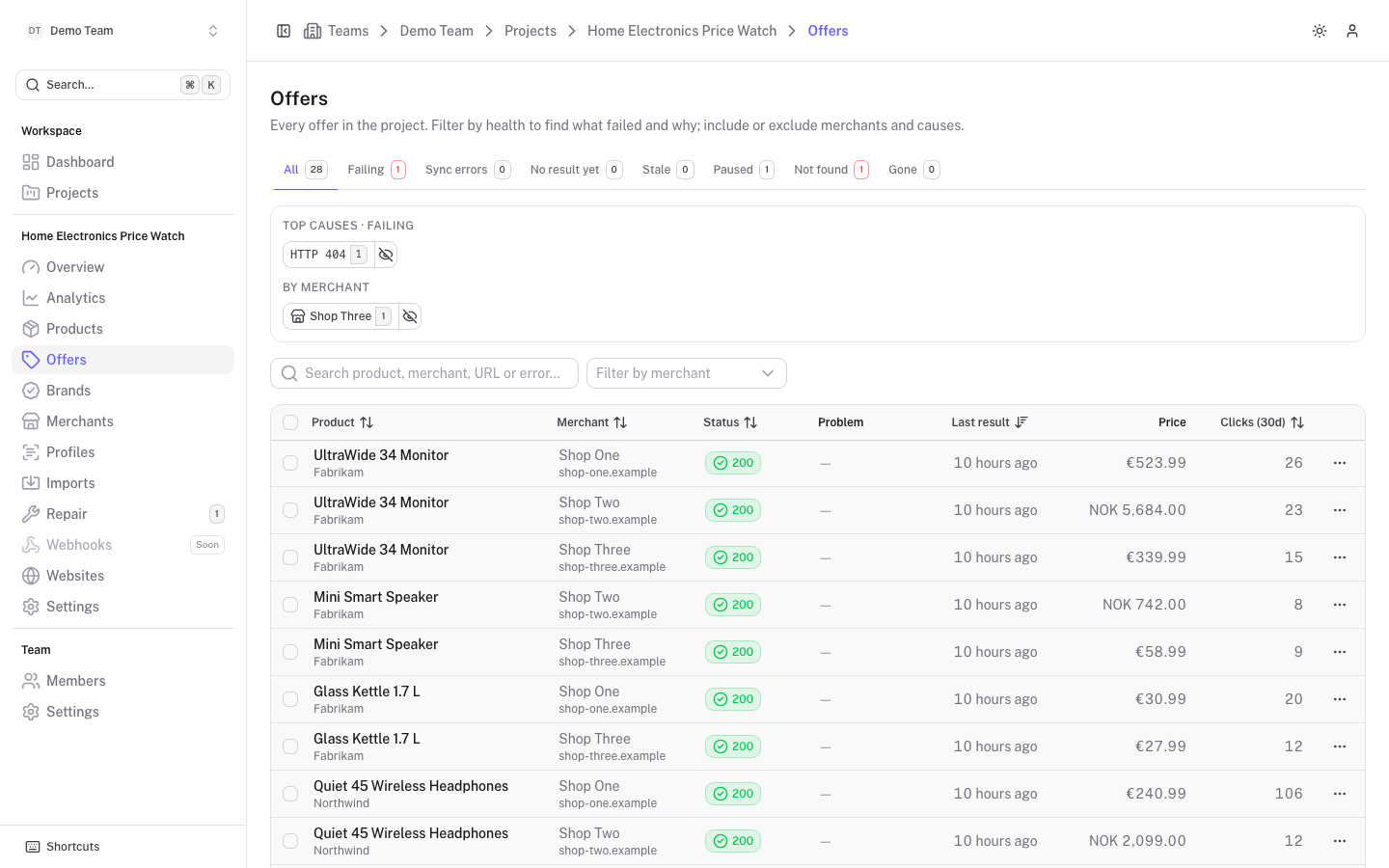This screenshot has height=868, width=1389.
Task: Focus the offers search input
Action: pyautogui.click(x=424, y=373)
